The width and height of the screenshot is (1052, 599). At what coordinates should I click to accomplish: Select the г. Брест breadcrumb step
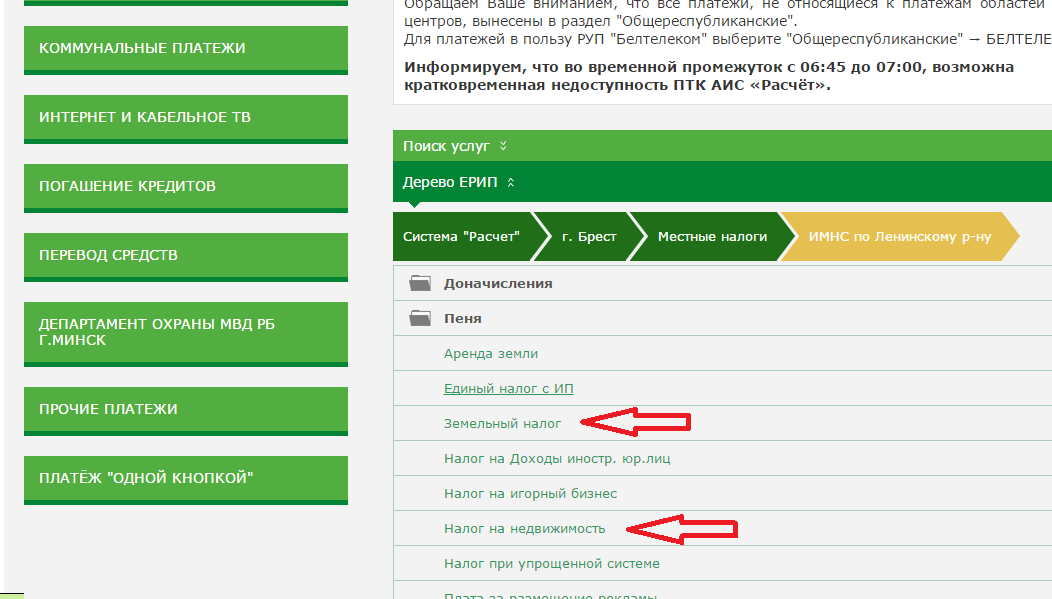(589, 237)
